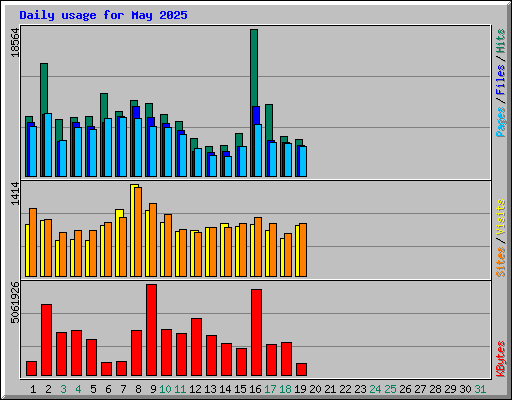This screenshot has height=400, width=512.
Task: Click the cyan Pages legend label
Action: 500,122
